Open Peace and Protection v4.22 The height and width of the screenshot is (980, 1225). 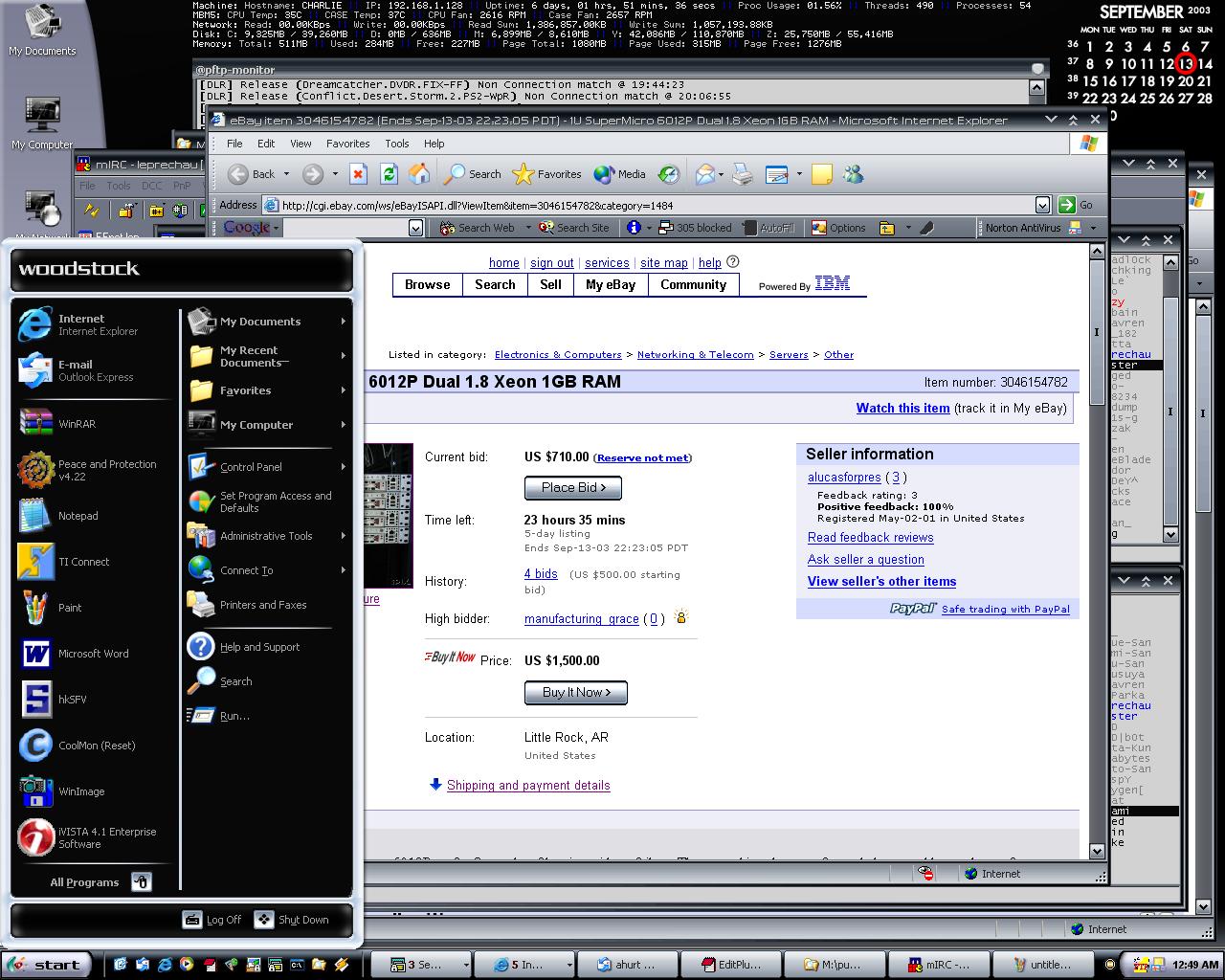pyautogui.click(x=92, y=470)
